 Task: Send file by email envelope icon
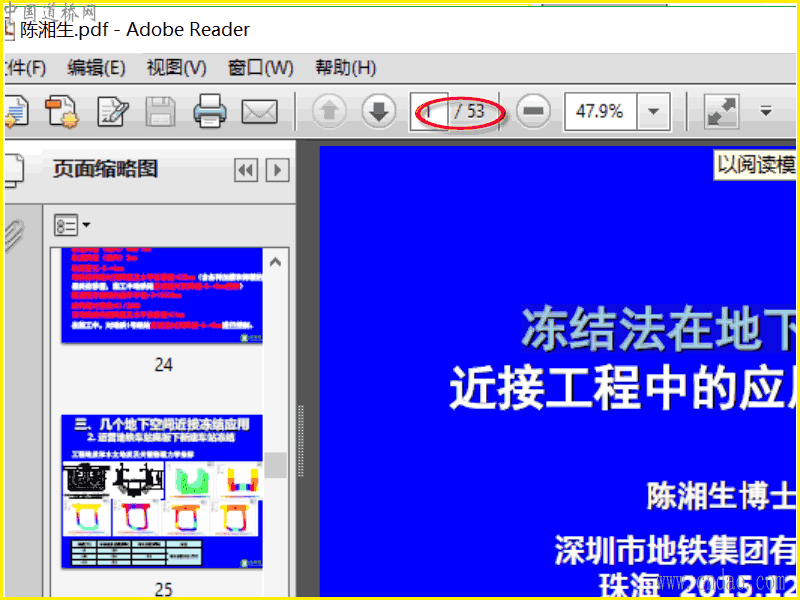pyautogui.click(x=259, y=112)
